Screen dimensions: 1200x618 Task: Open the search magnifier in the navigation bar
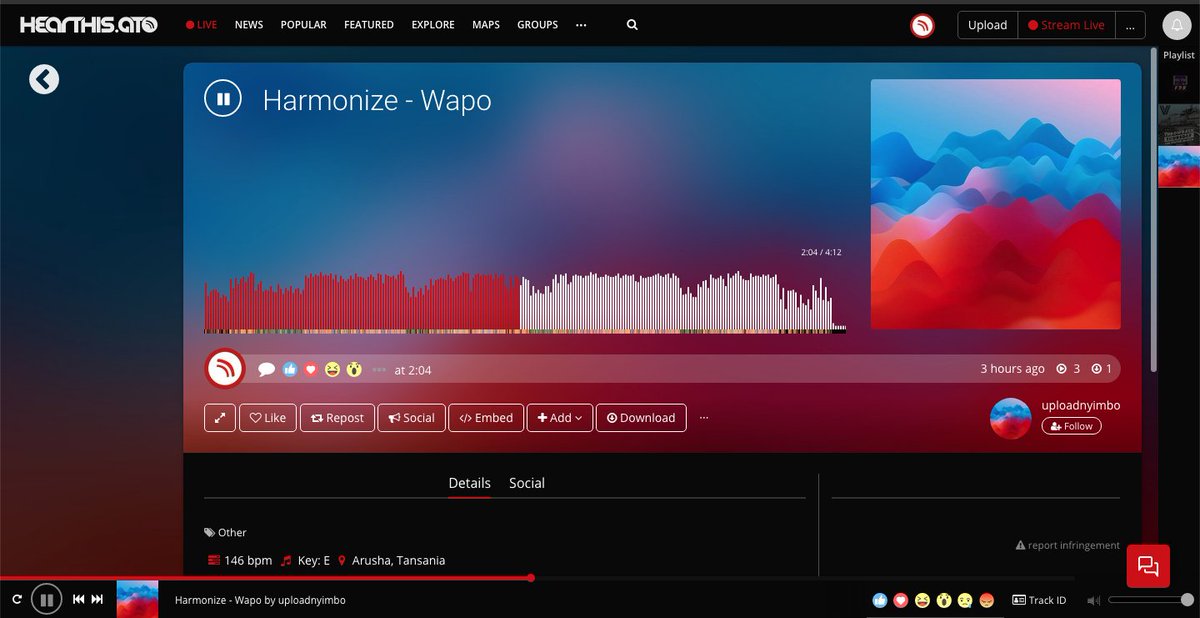point(632,25)
